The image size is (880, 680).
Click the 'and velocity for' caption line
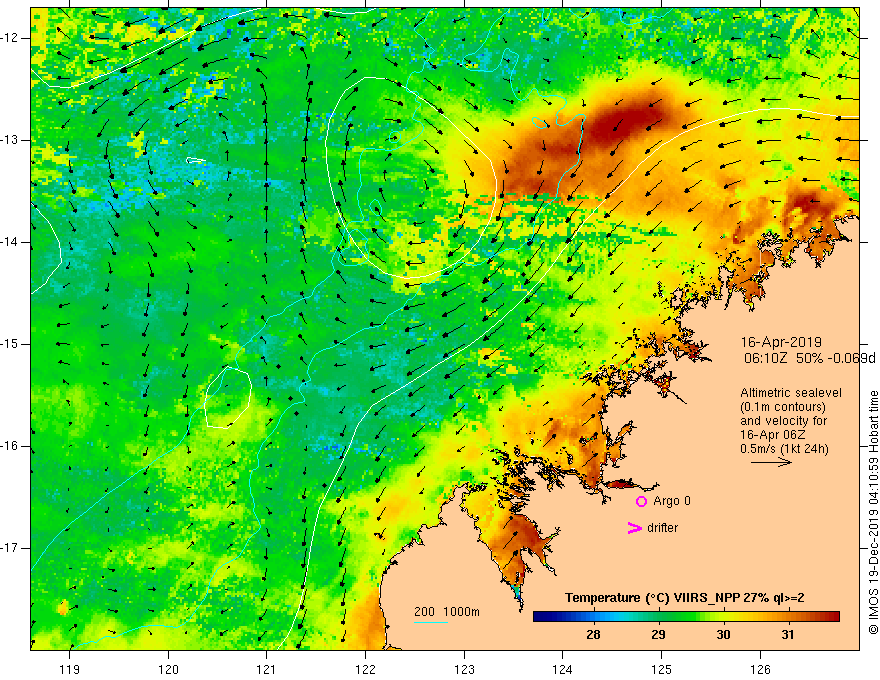click(x=783, y=421)
